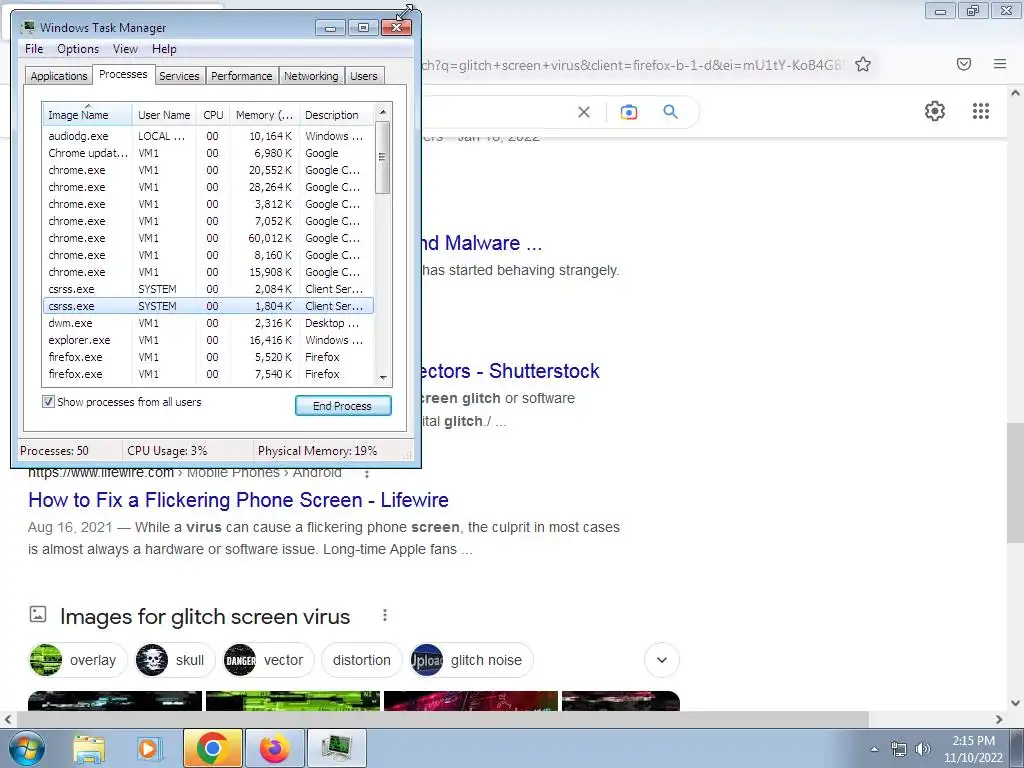
Task: Open the Help menu in Task Manager
Action: click(x=164, y=49)
